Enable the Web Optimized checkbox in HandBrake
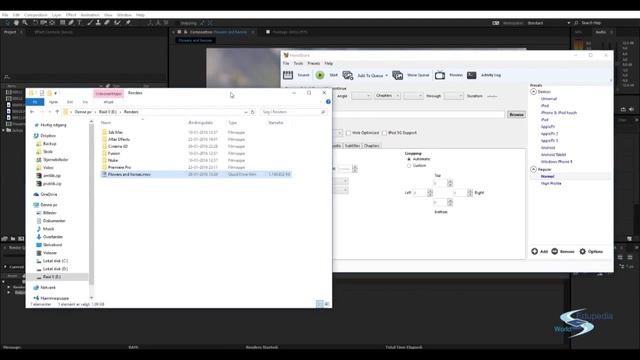 tap(348, 133)
